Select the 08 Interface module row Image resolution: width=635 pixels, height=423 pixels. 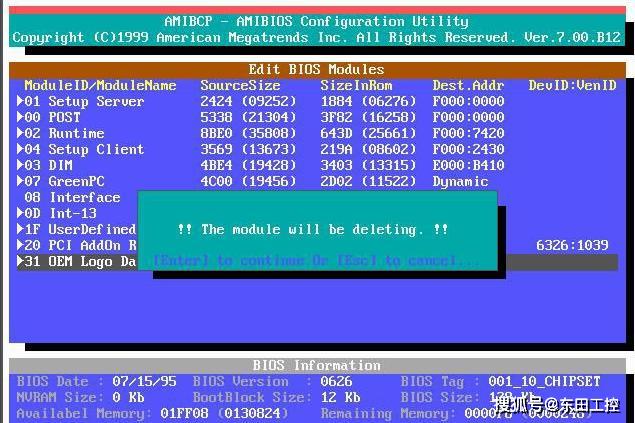[x=72, y=197]
